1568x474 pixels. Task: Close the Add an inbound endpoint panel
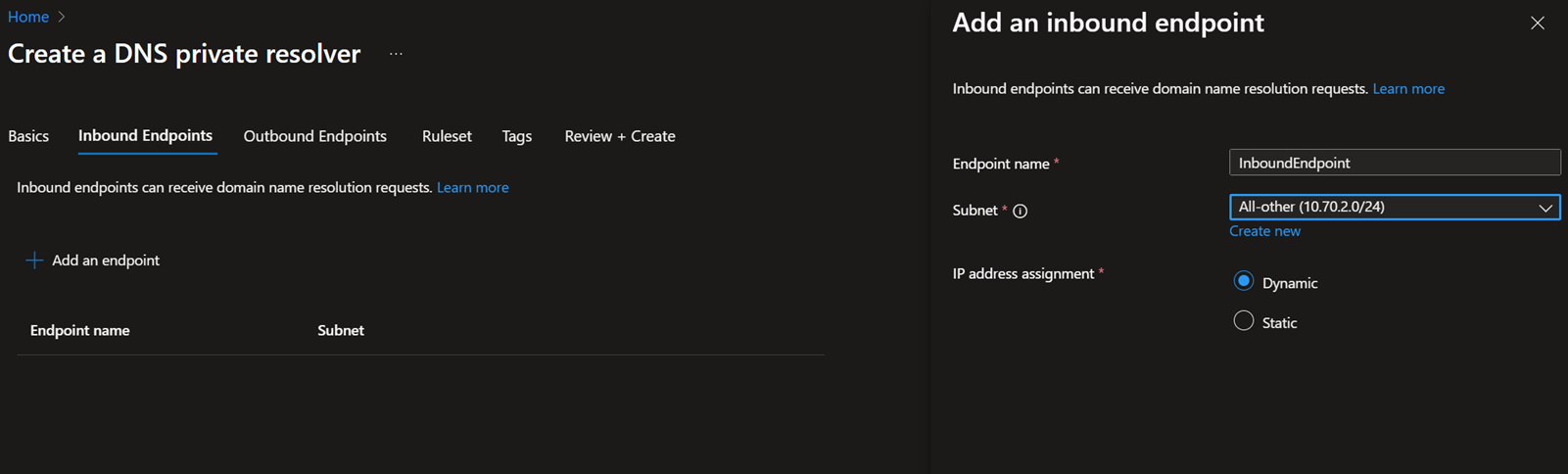click(1537, 24)
